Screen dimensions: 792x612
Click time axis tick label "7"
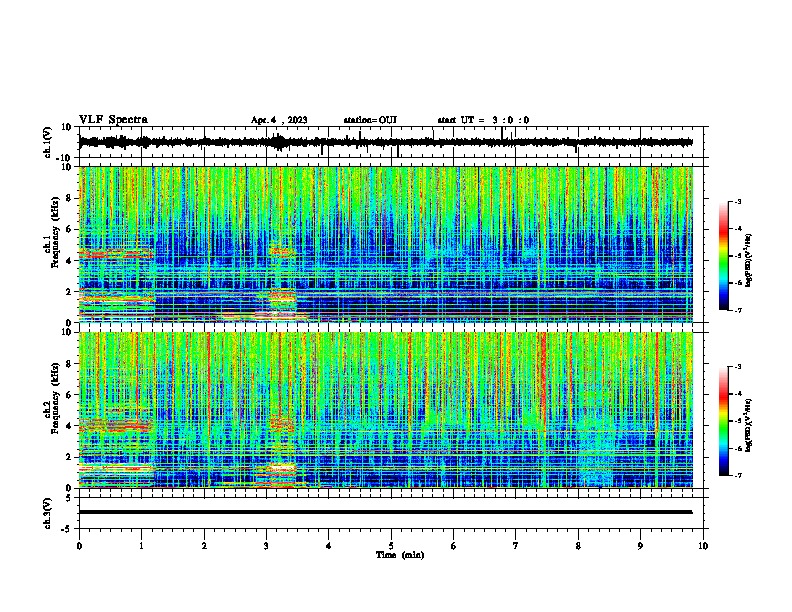point(516,546)
